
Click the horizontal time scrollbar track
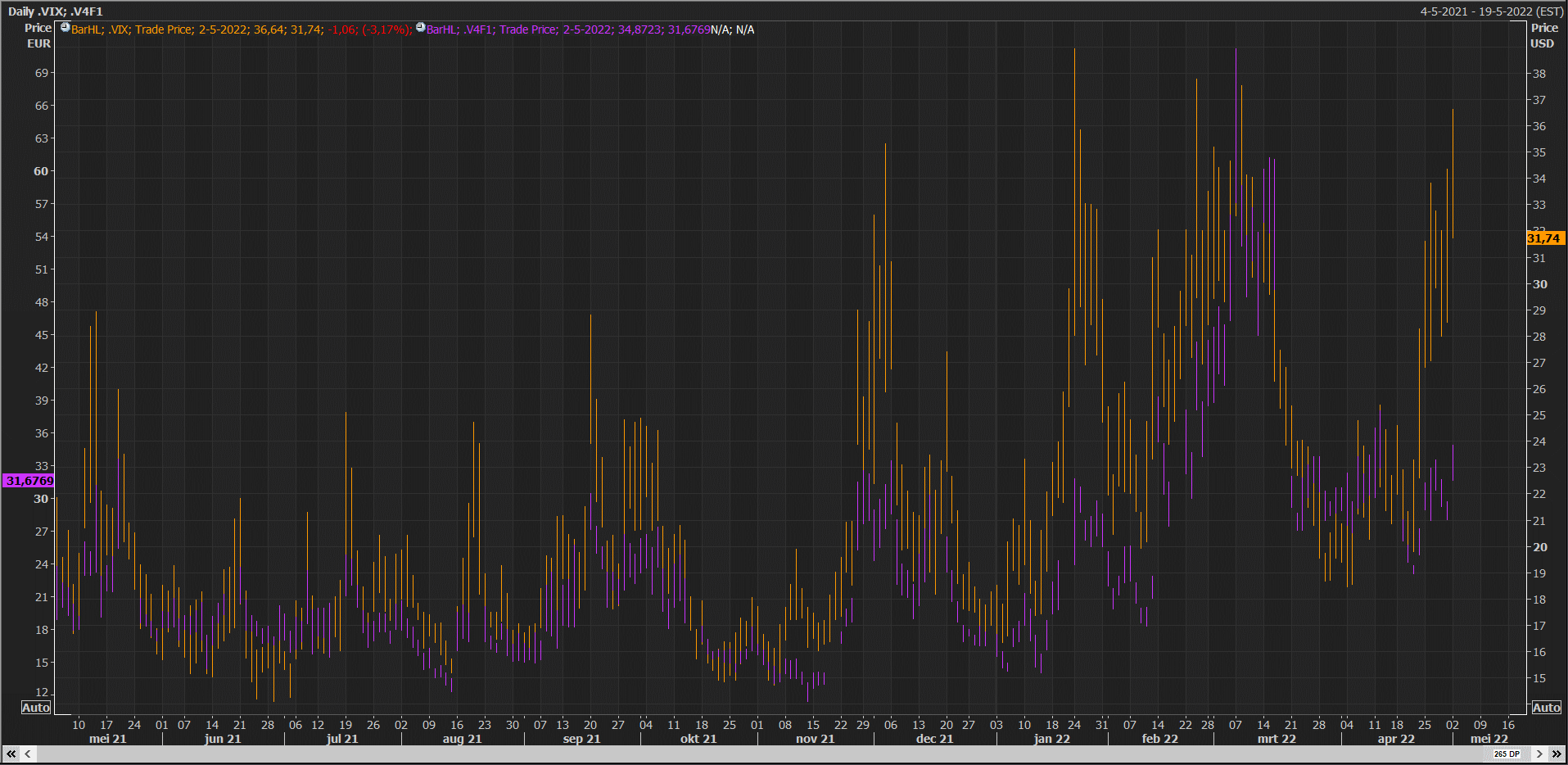pos(761,754)
